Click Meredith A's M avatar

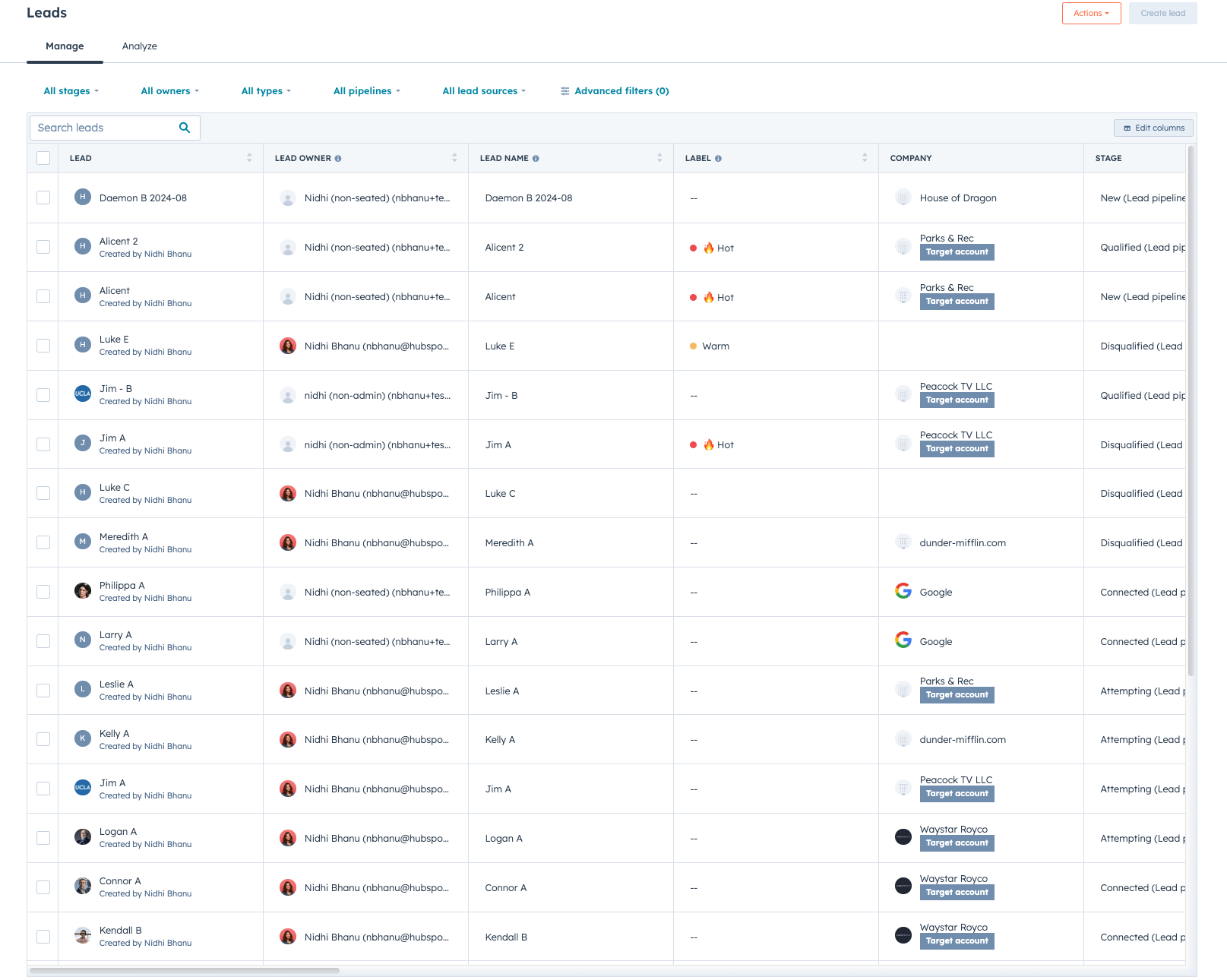(83, 542)
